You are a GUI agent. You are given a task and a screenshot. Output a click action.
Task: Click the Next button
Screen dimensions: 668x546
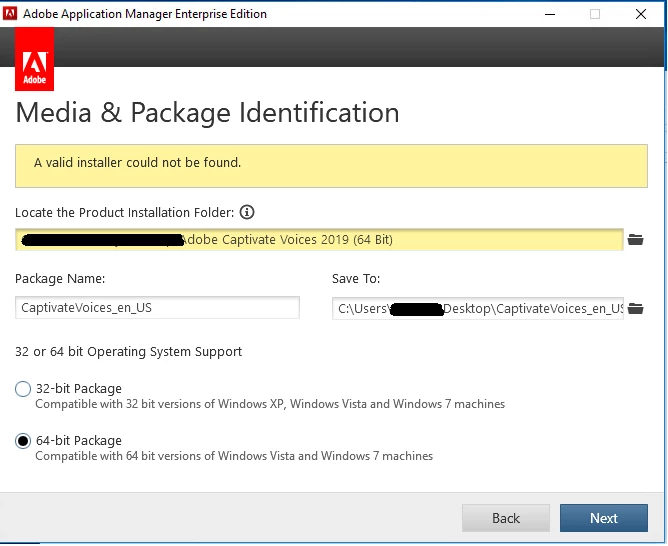click(x=604, y=518)
